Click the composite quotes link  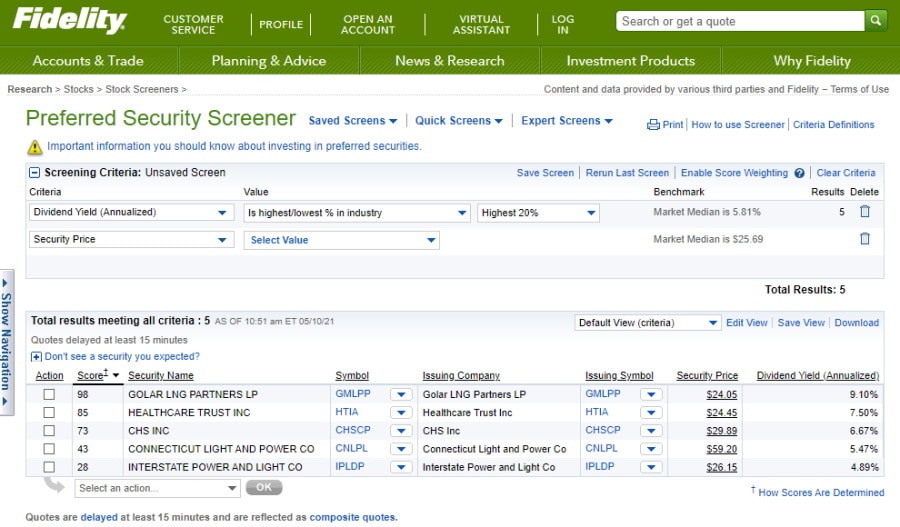pyautogui.click(x=352, y=517)
